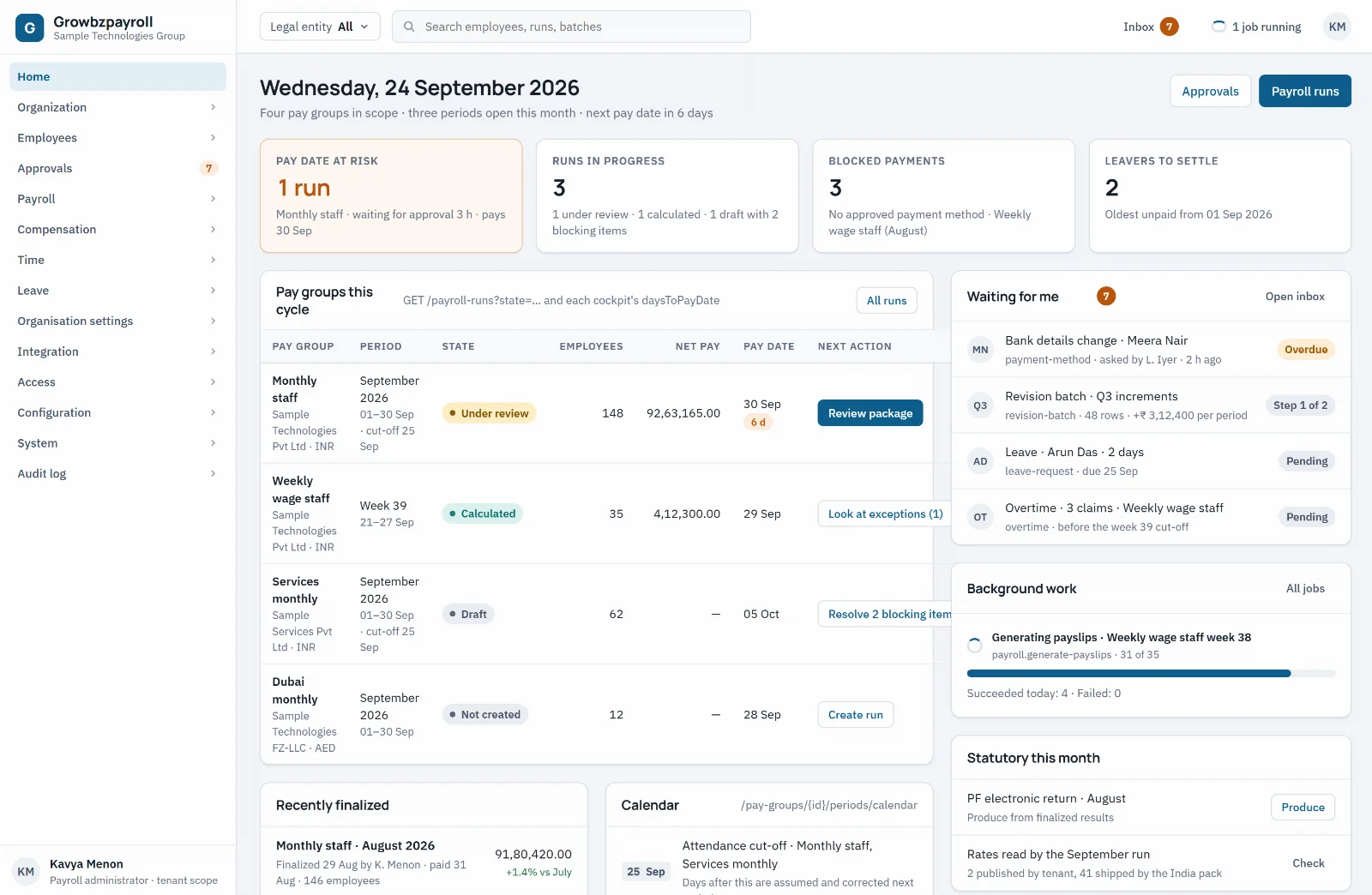Click the OT overtime avatar
Screen dimensions: 1372x895
point(980,517)
